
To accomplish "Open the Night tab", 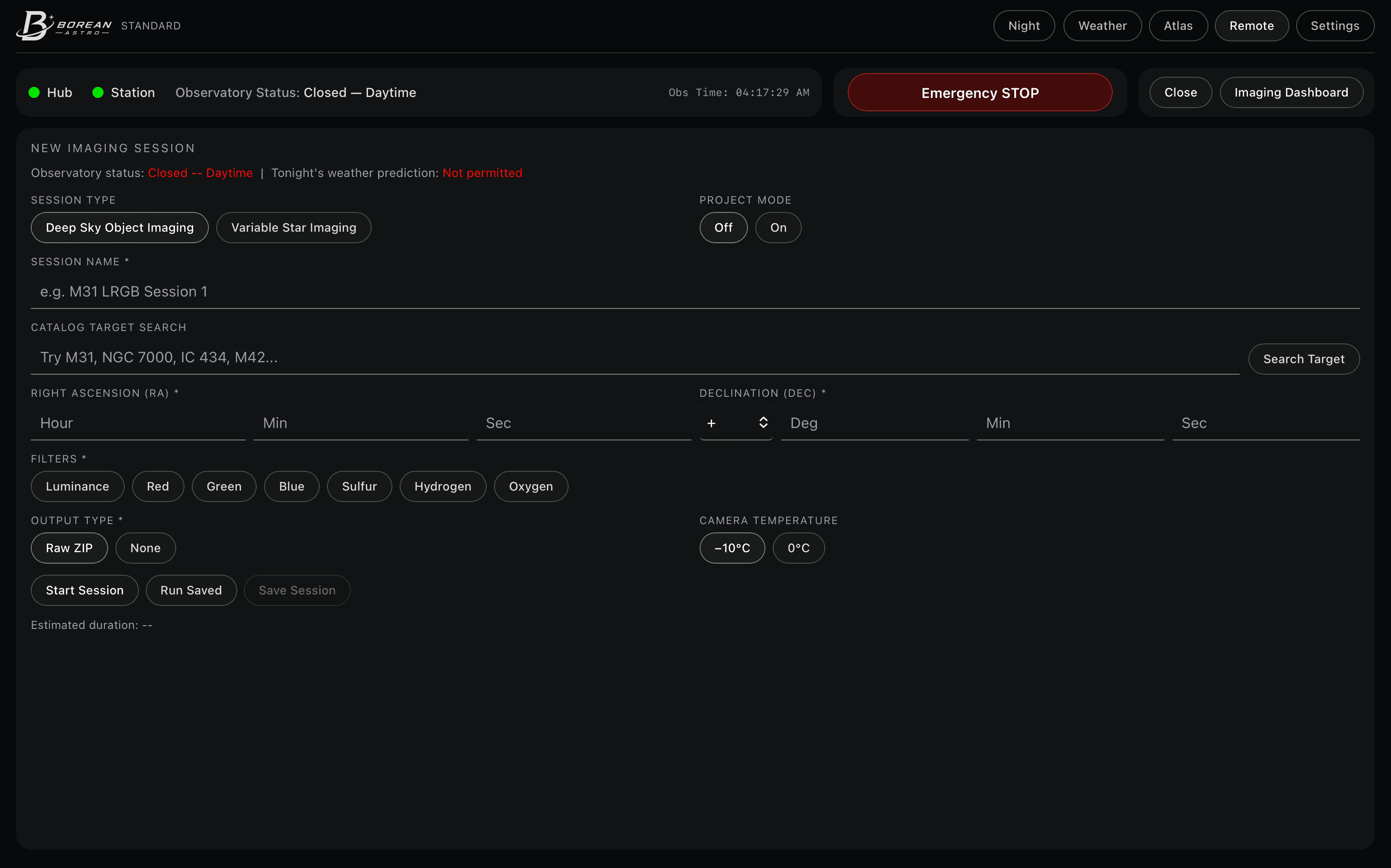I will 1023,26.
